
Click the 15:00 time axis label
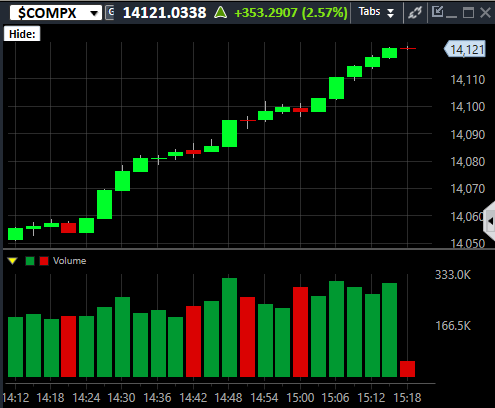300,398
